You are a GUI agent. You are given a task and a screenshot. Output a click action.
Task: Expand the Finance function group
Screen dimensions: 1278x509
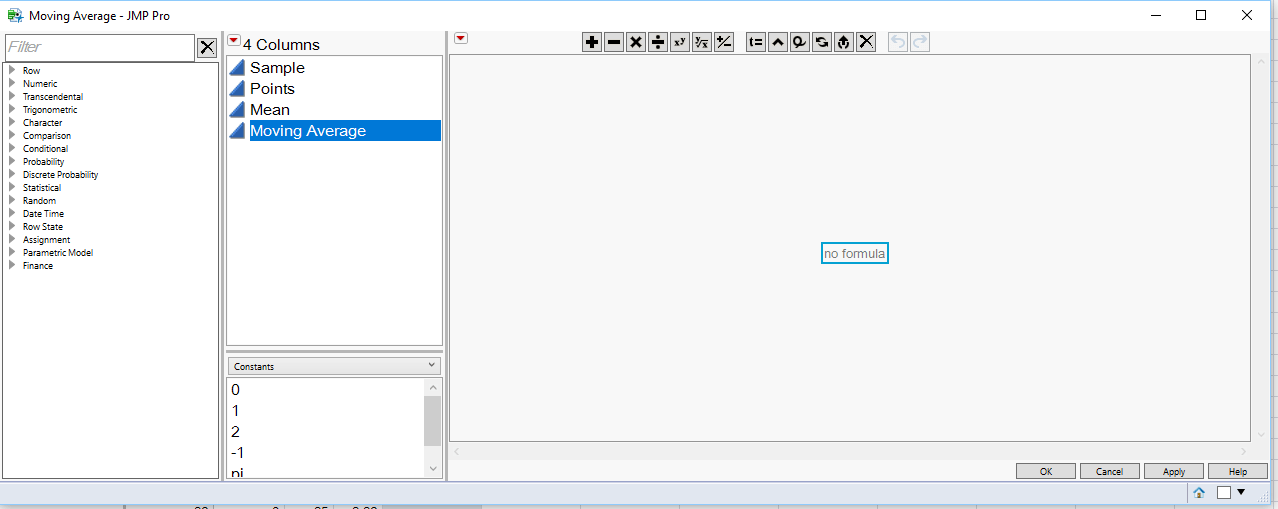click(11, 265)
